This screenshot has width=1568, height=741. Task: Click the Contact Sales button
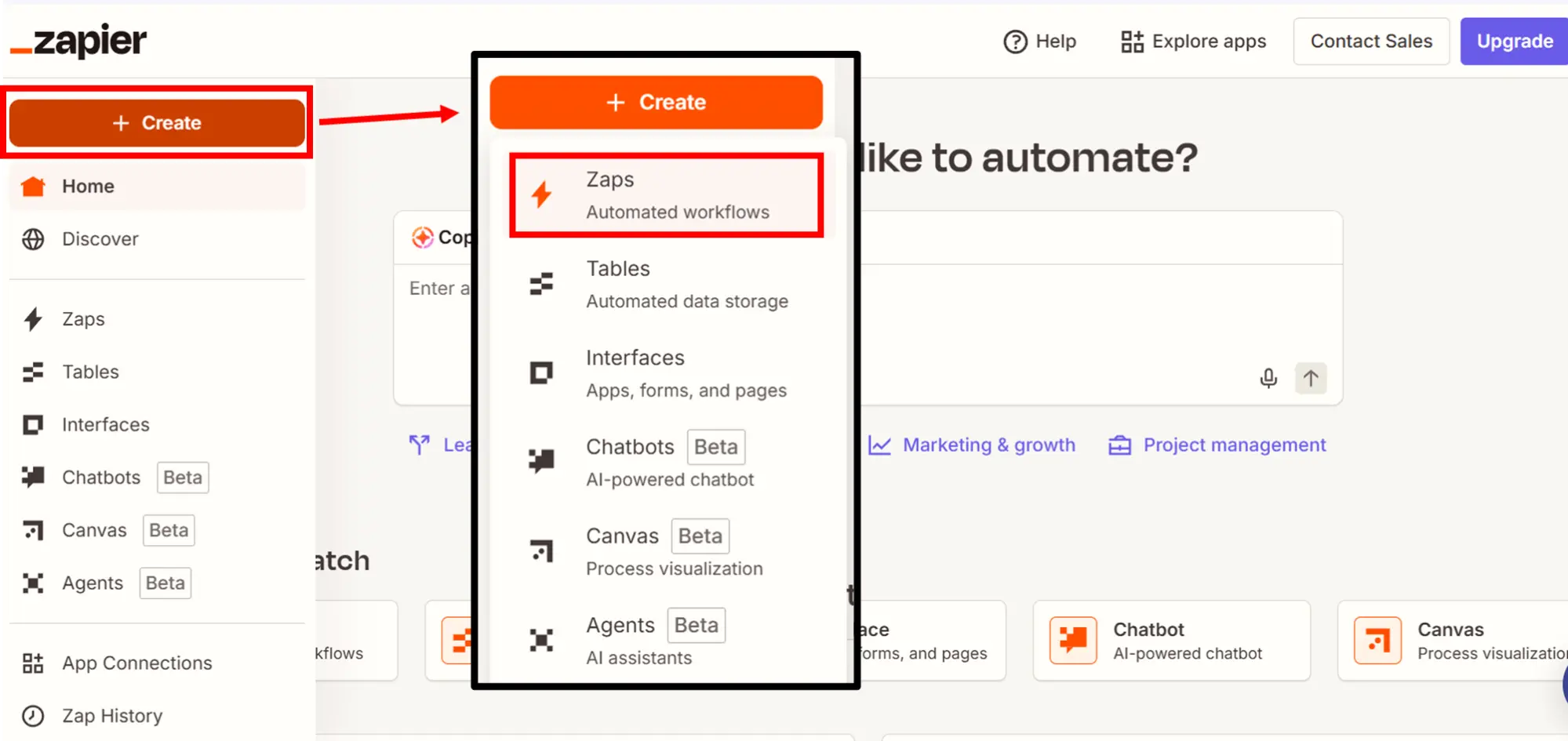1370,42
